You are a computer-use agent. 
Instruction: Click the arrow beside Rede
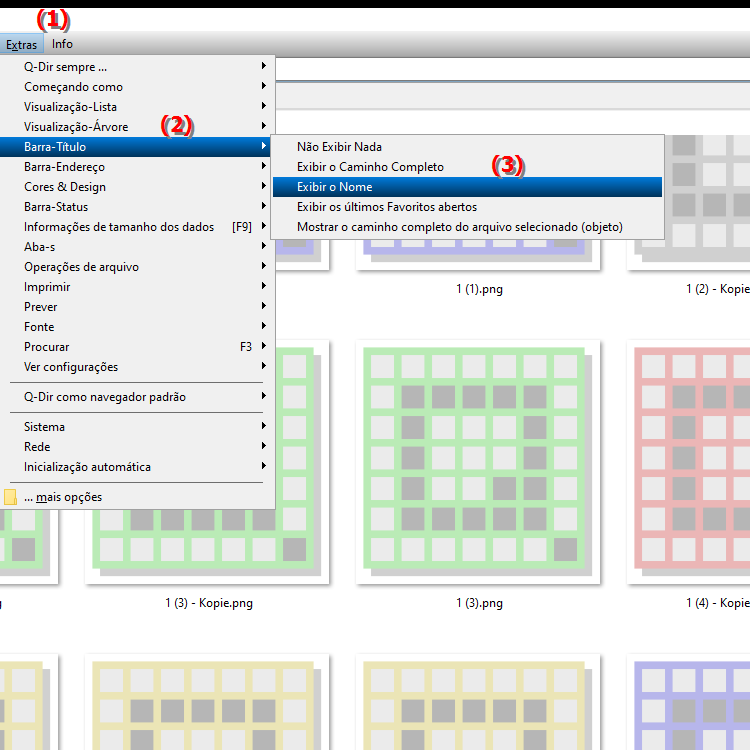pyautogui.click(x=264, y=446)
